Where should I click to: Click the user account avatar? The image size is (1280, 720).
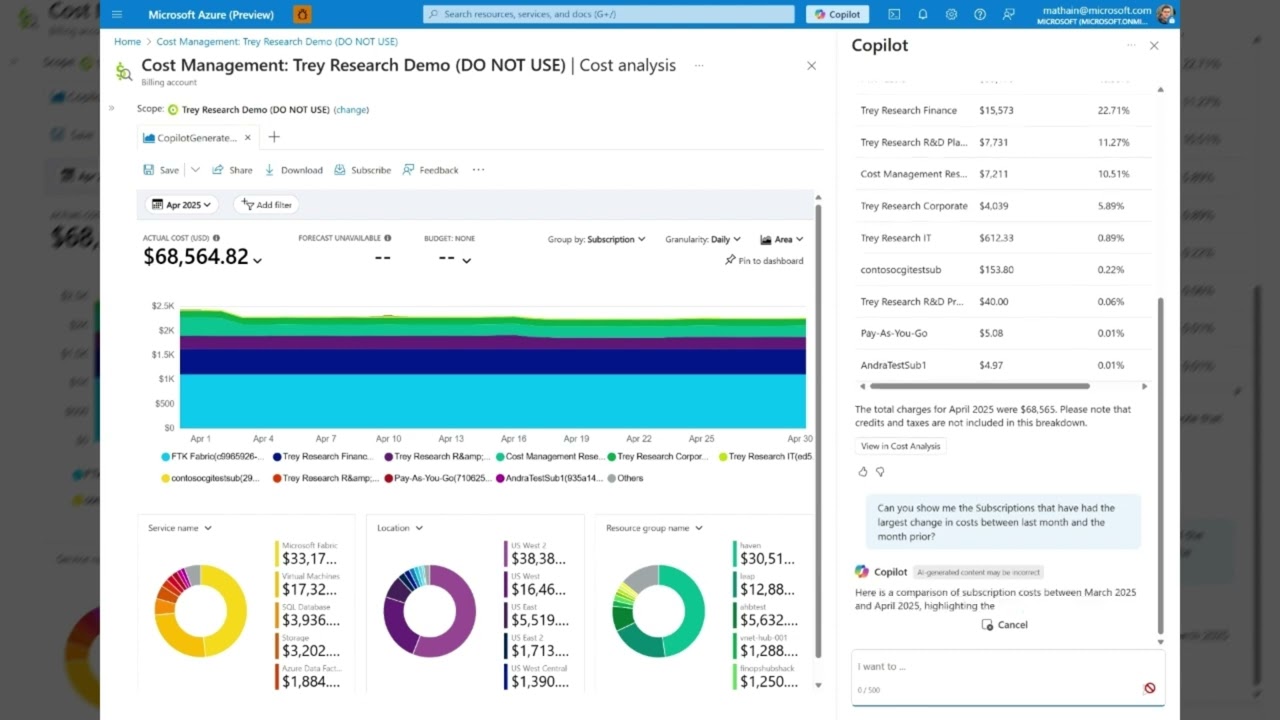coord(1165,14)
